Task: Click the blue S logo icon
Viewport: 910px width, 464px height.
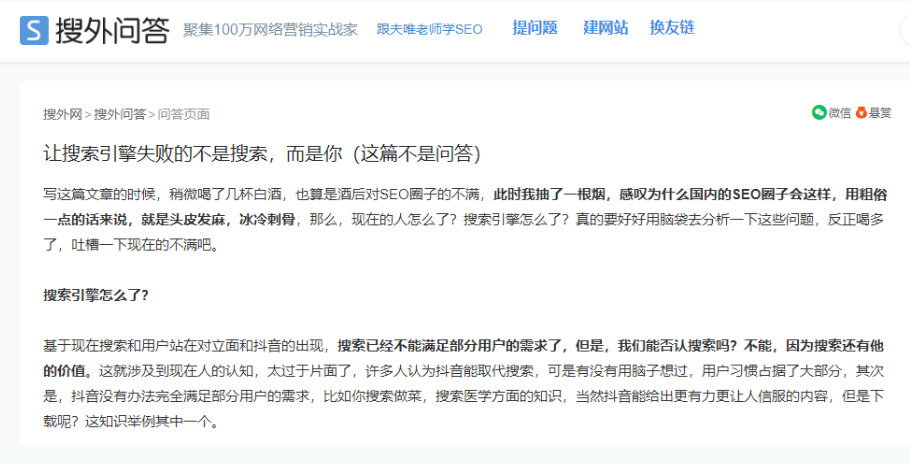Action: coord(34,29)
